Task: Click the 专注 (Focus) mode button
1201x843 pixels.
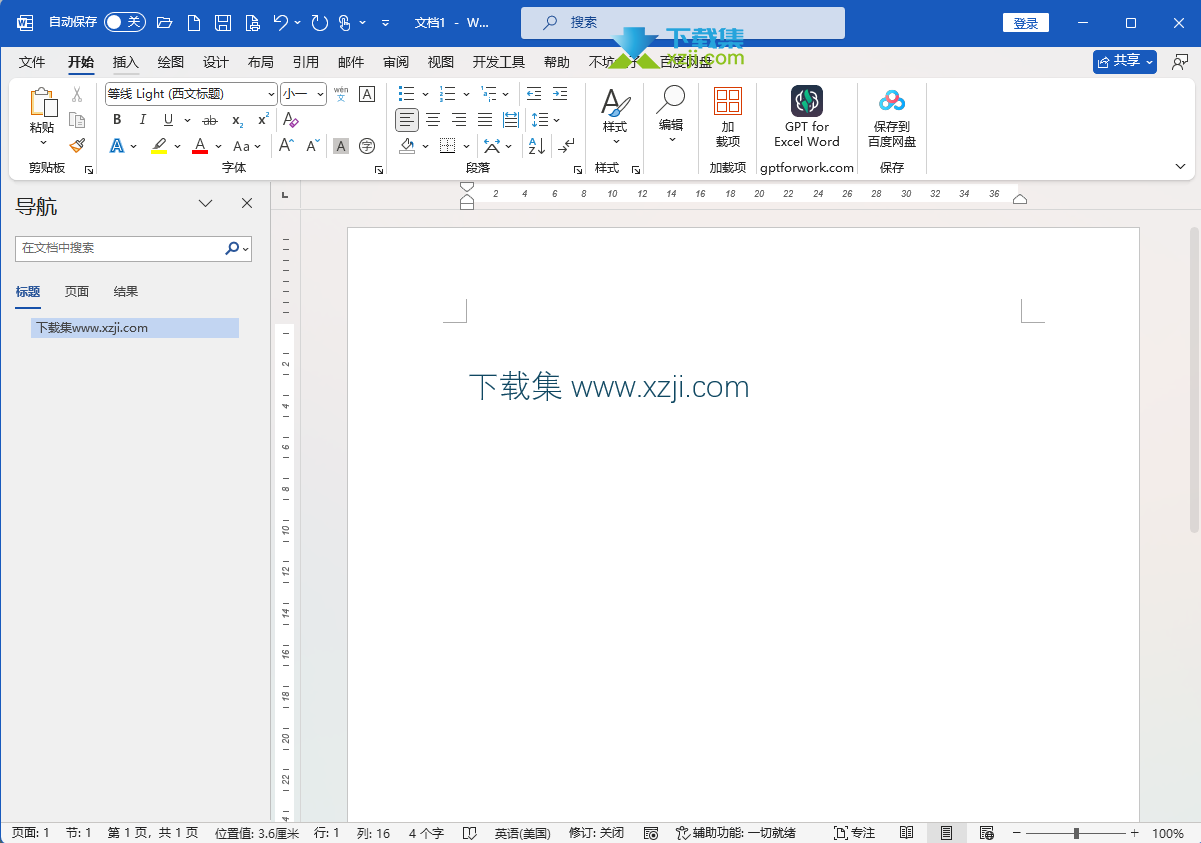Action: [854, 833]
